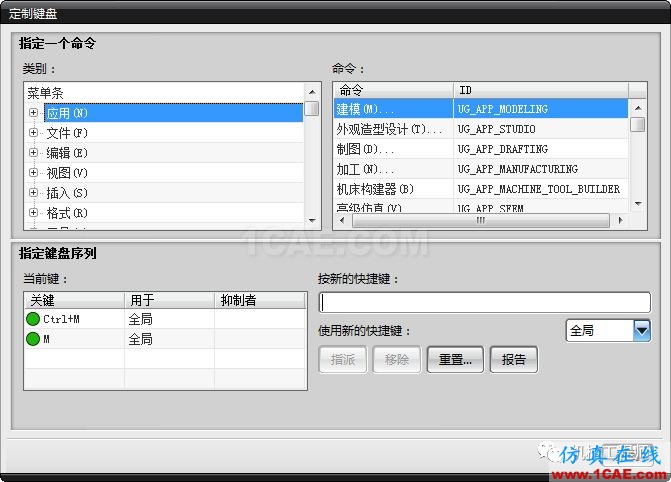The height and width of the screenshot is (482, 671).
Task: Sort by the 命令 column header
Action: coord(393,90)
